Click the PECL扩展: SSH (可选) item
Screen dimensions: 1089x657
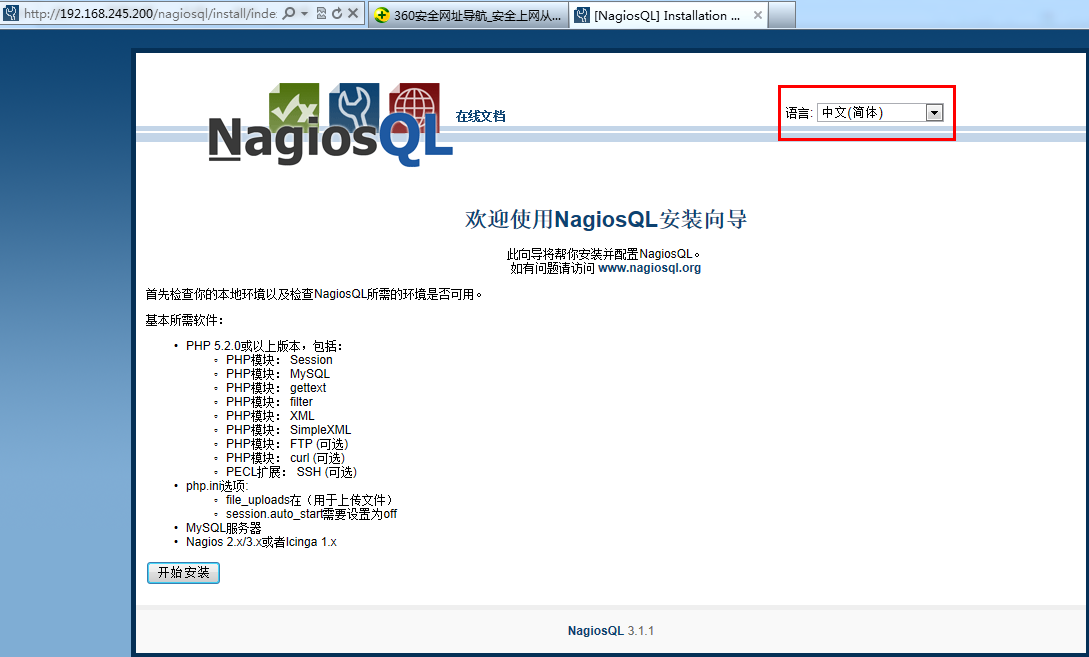291,472
